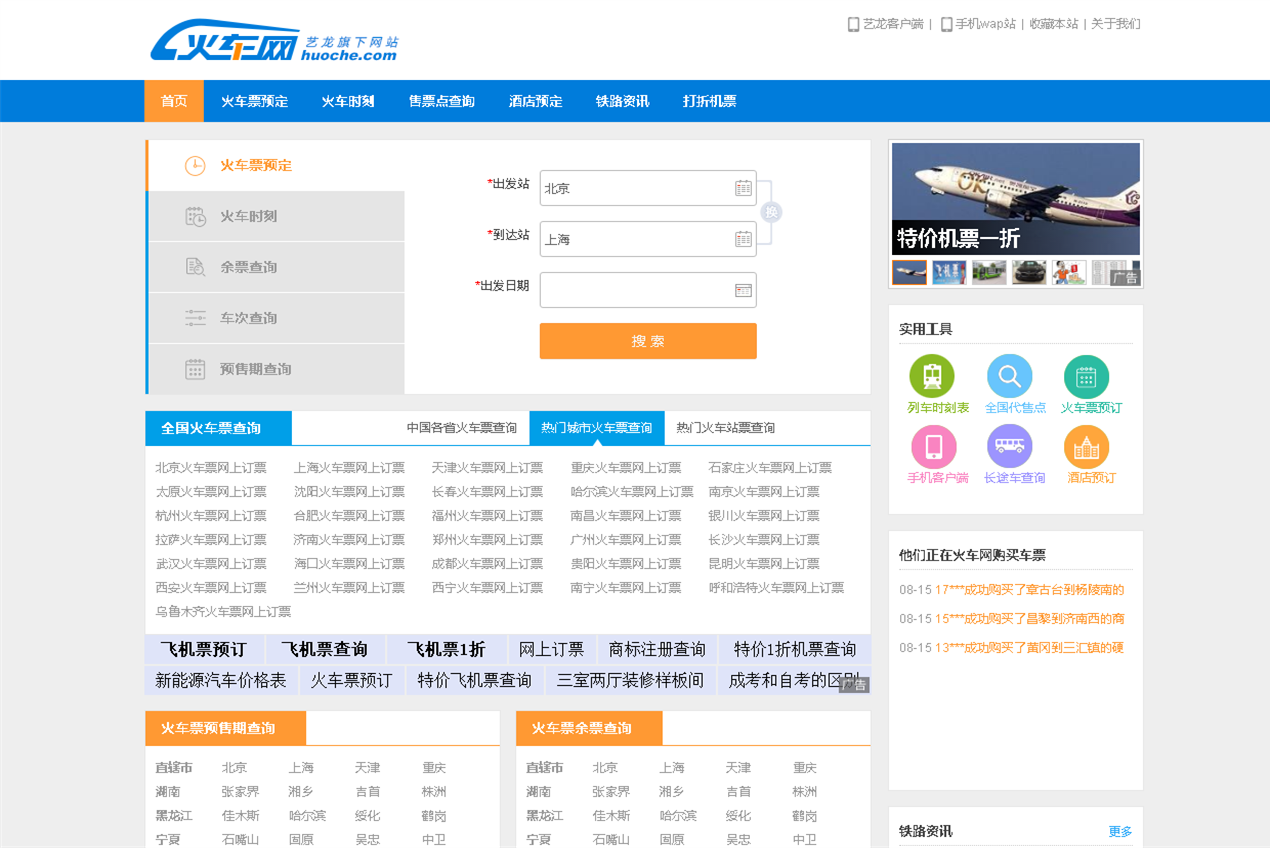Open the date picker icon in 出发日期 field

(x=743, y=290)
